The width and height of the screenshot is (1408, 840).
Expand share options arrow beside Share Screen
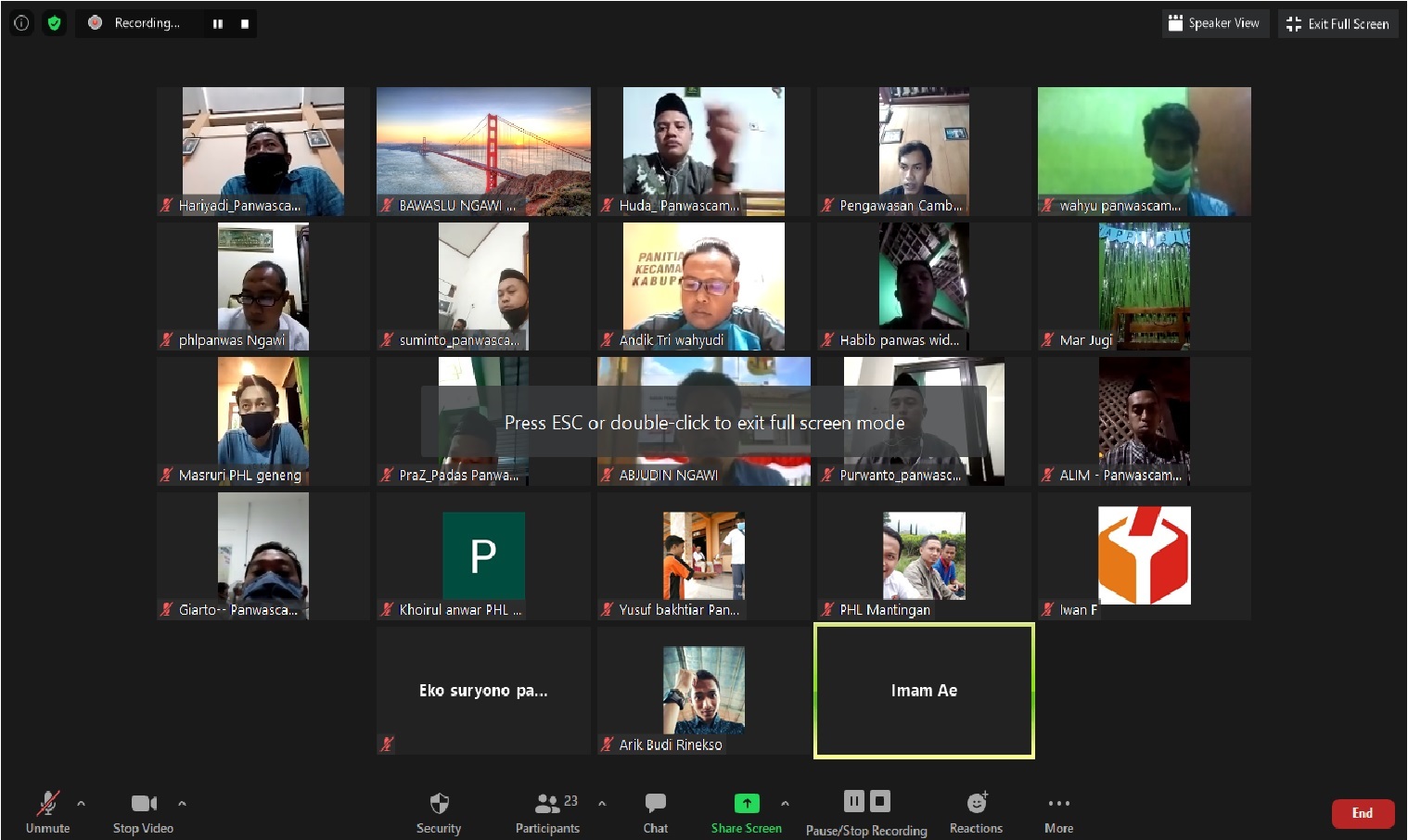point(785,803)
